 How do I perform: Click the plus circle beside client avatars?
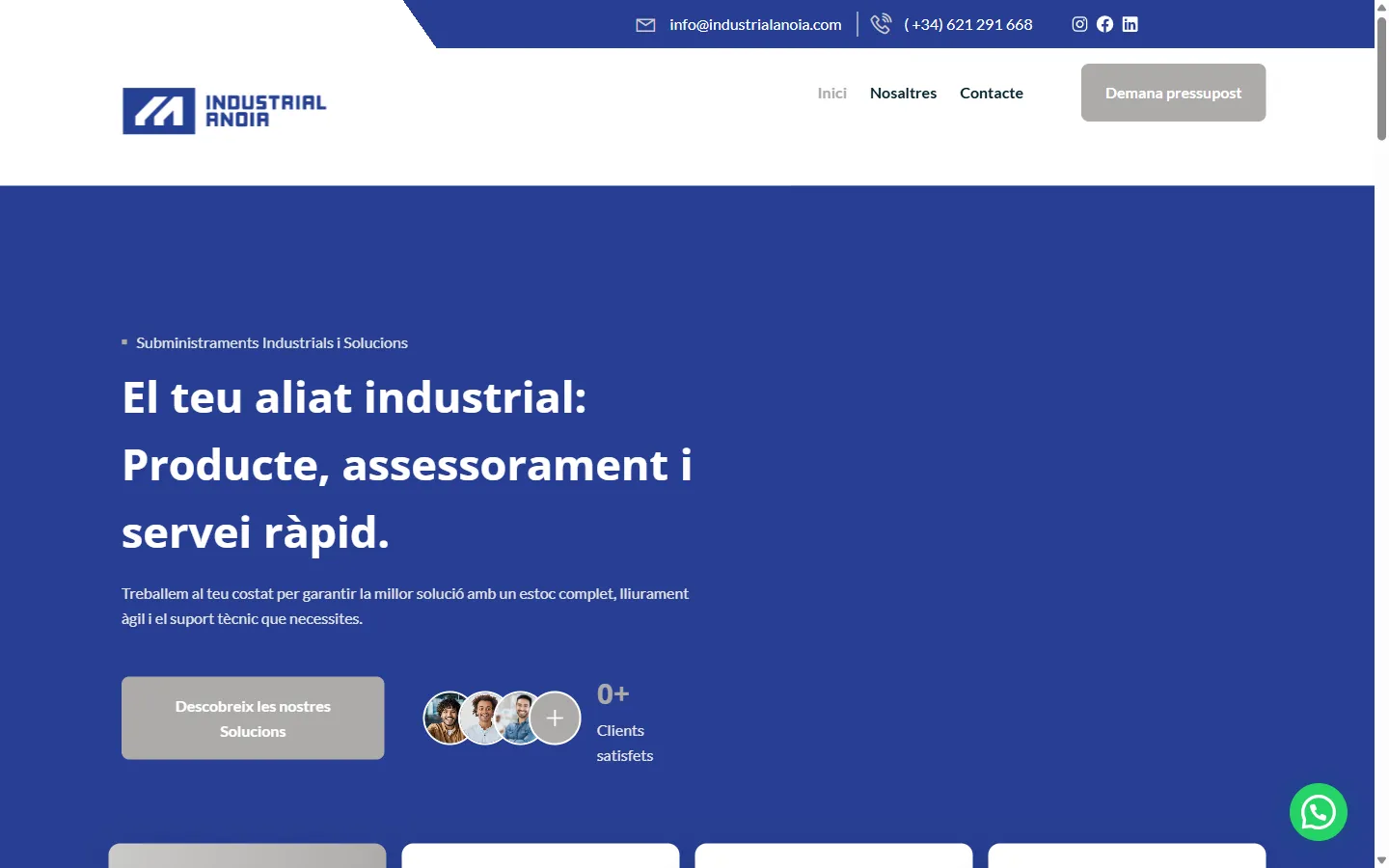point(555,719)
